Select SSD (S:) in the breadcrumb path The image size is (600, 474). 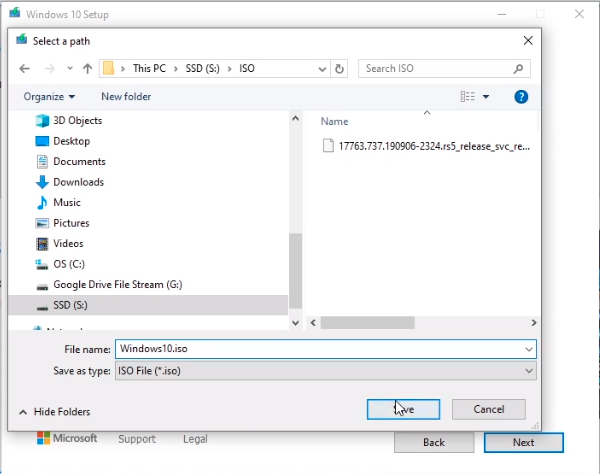coord(202,68)
